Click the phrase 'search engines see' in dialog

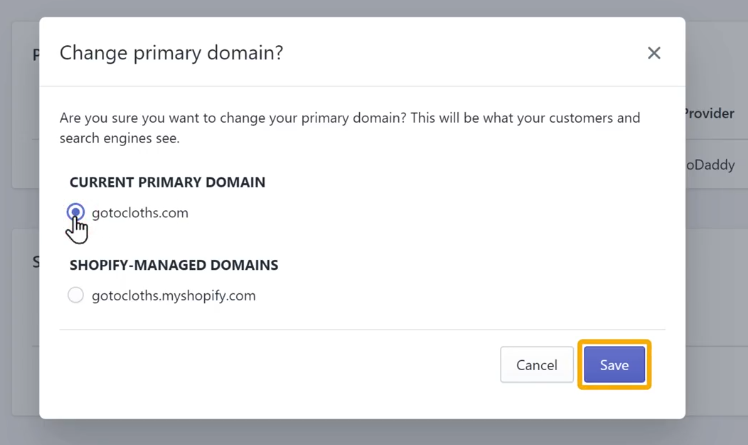(118, 139)
